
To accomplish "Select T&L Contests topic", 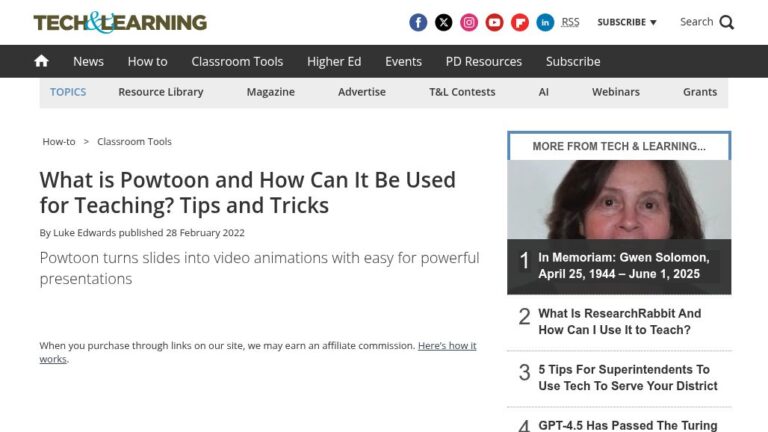I will (x=462, y=92).
